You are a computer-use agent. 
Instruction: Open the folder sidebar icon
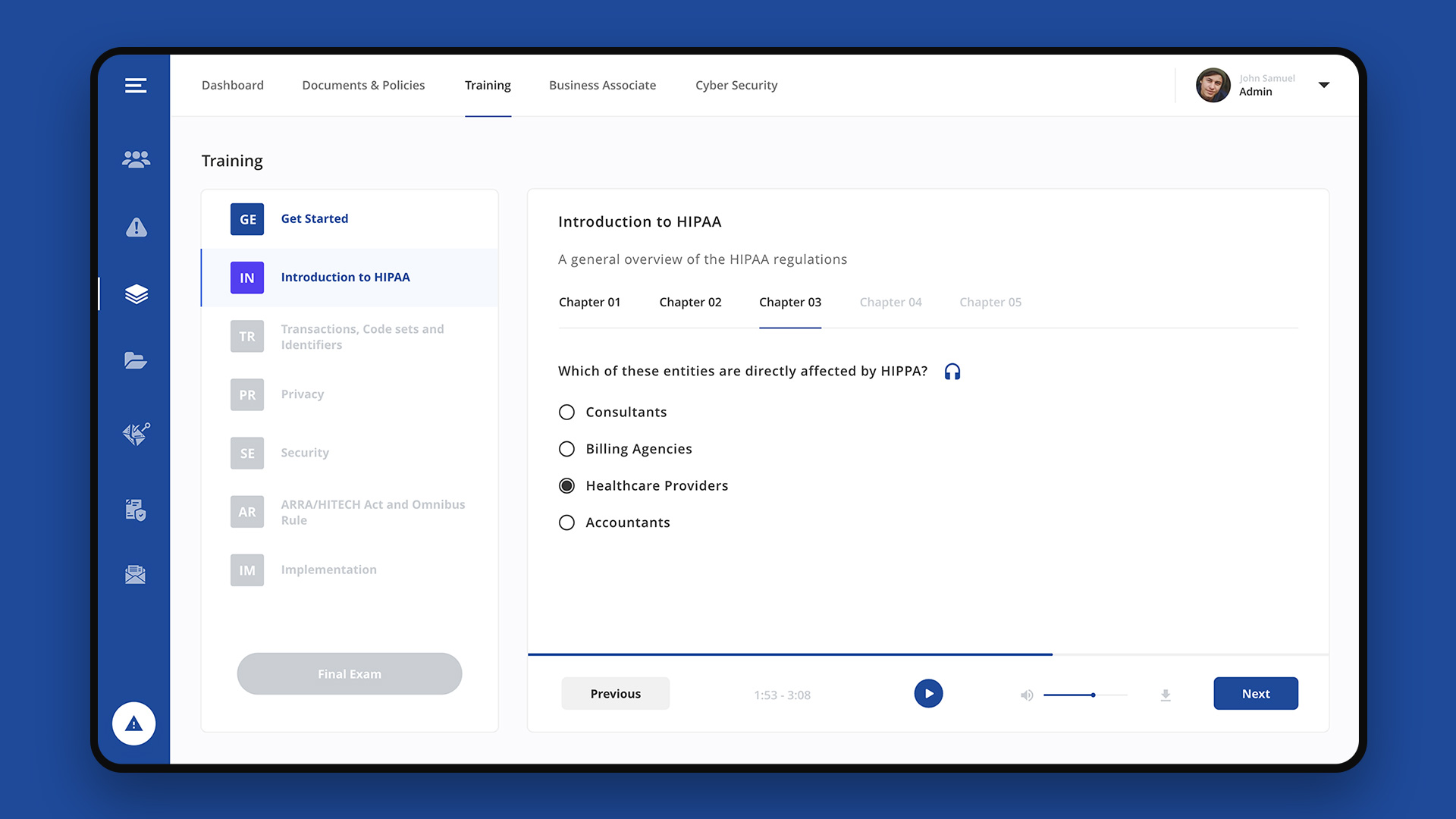(136, 360)
